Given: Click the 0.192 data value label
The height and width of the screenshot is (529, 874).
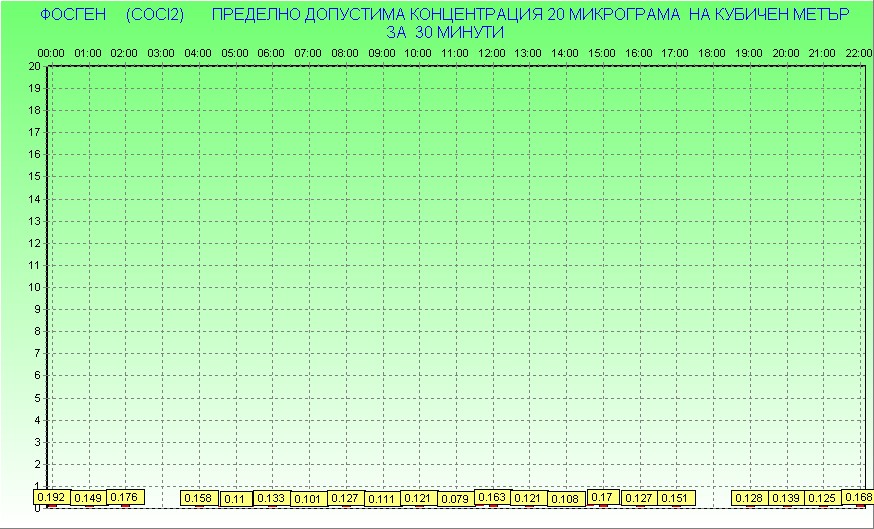Looking at the screenshot, I should tap(51, 497).
